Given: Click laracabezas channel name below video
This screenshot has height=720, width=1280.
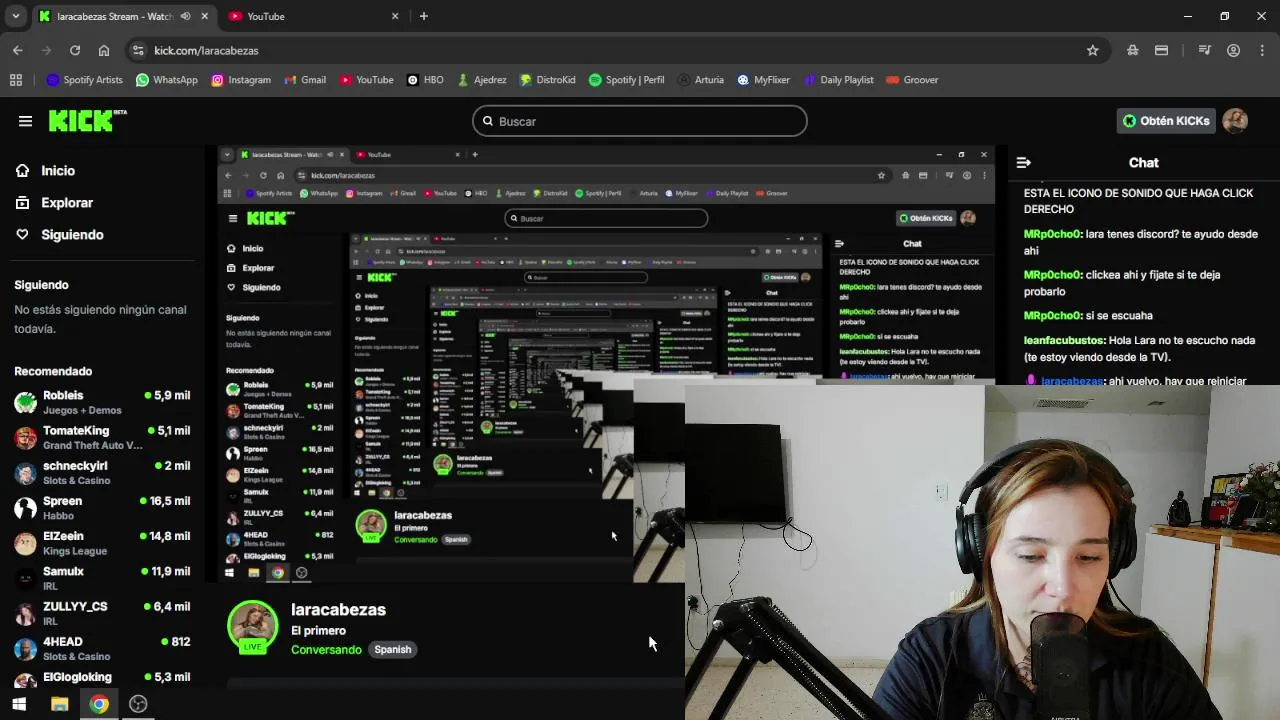Looking at the screenshot, I should pos(338,610).
